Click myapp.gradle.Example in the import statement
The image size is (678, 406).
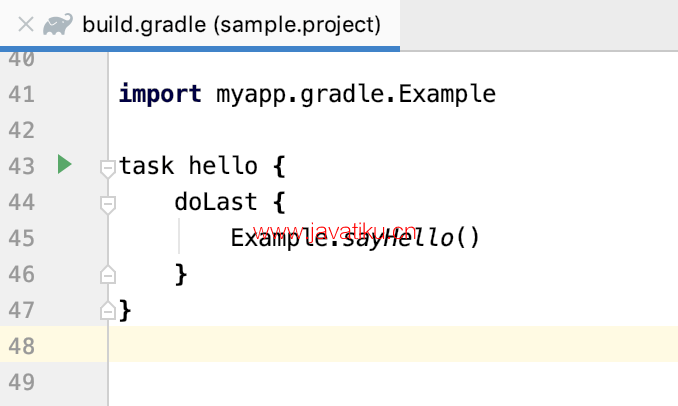(x=356, y=94)
